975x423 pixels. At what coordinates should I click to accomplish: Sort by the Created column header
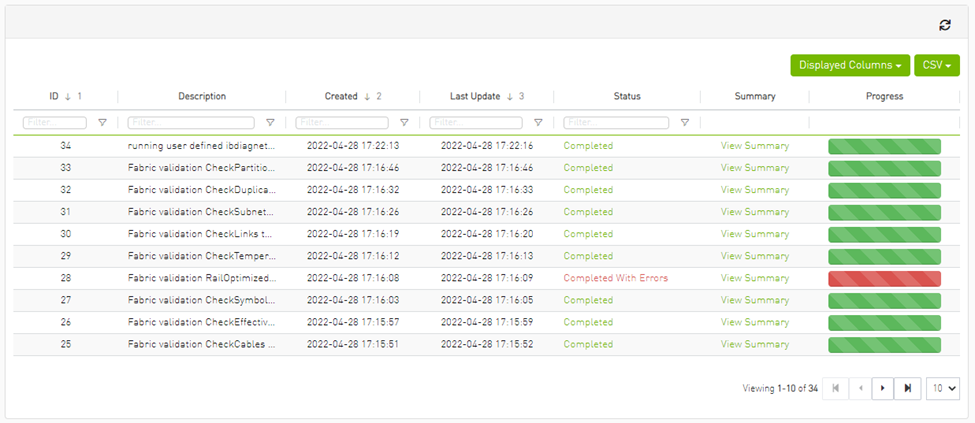tap(341, 96)
